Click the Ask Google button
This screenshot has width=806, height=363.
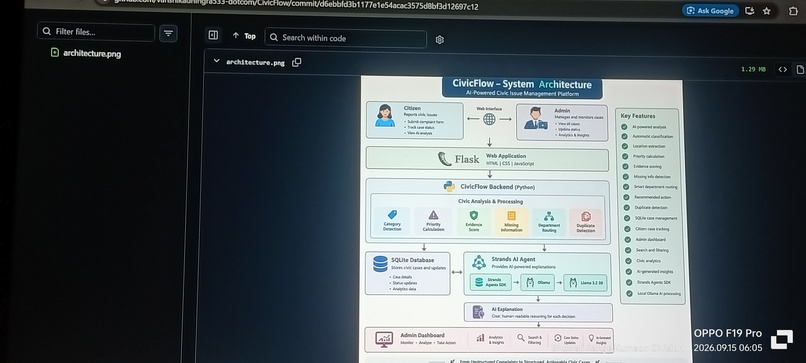click(x=710, y=10)
